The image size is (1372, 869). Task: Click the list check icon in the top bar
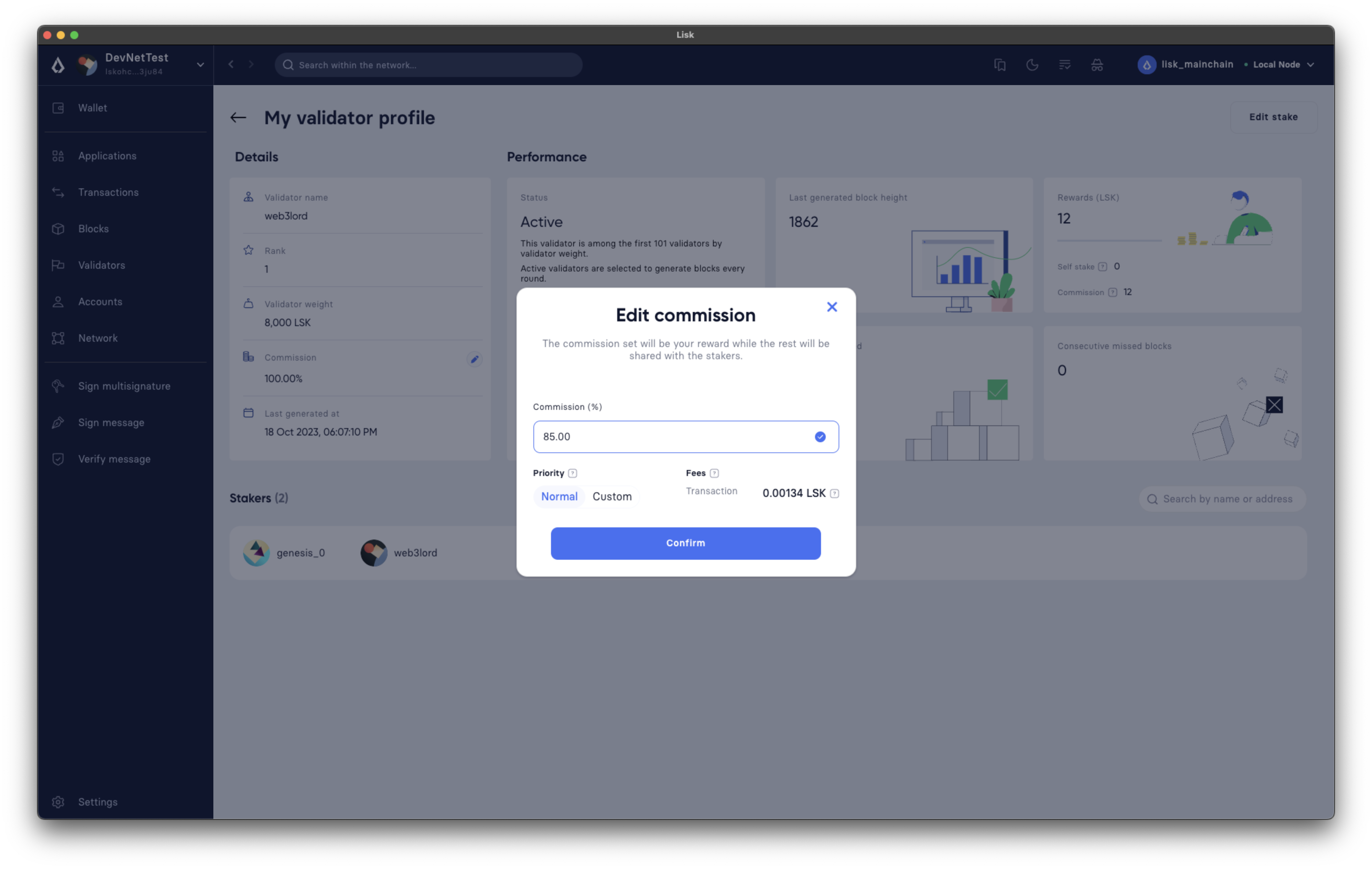[1064, 65]
